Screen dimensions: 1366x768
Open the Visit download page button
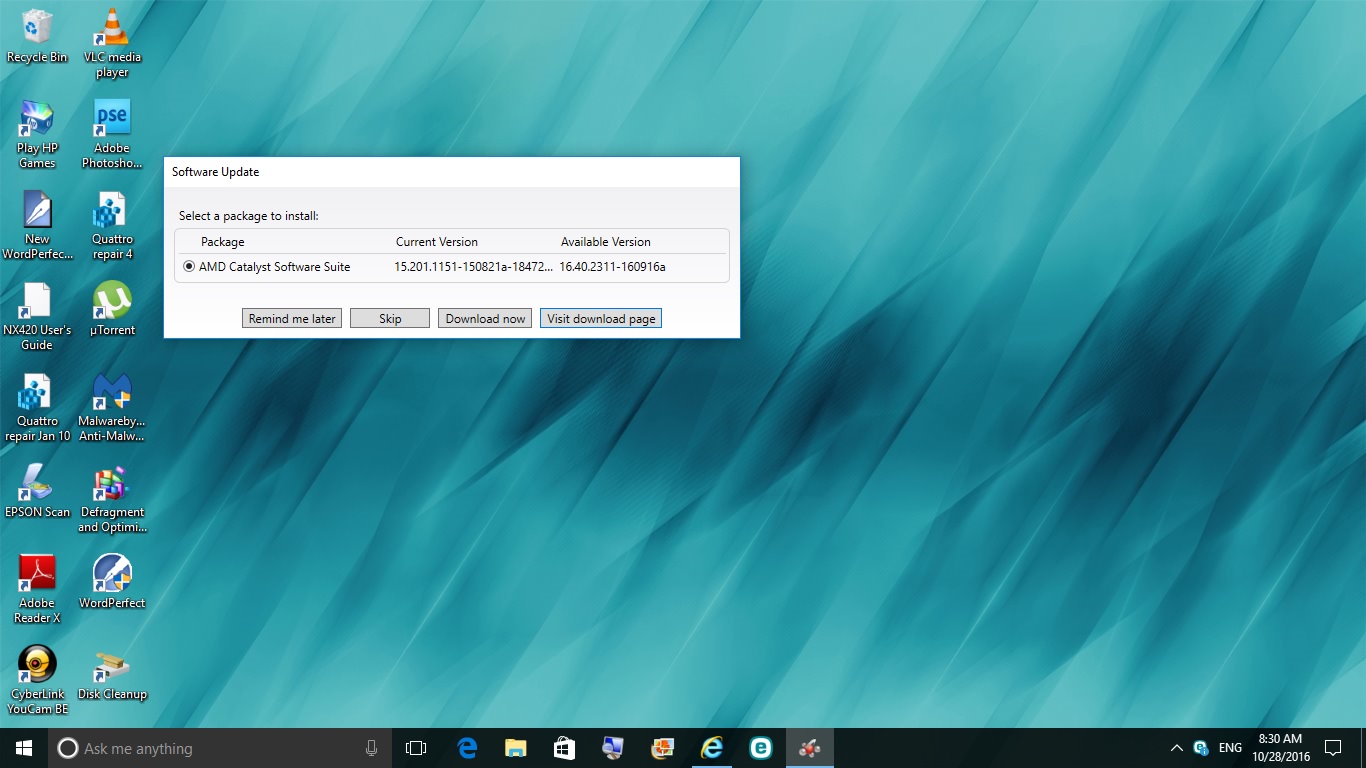coord(601,318)
